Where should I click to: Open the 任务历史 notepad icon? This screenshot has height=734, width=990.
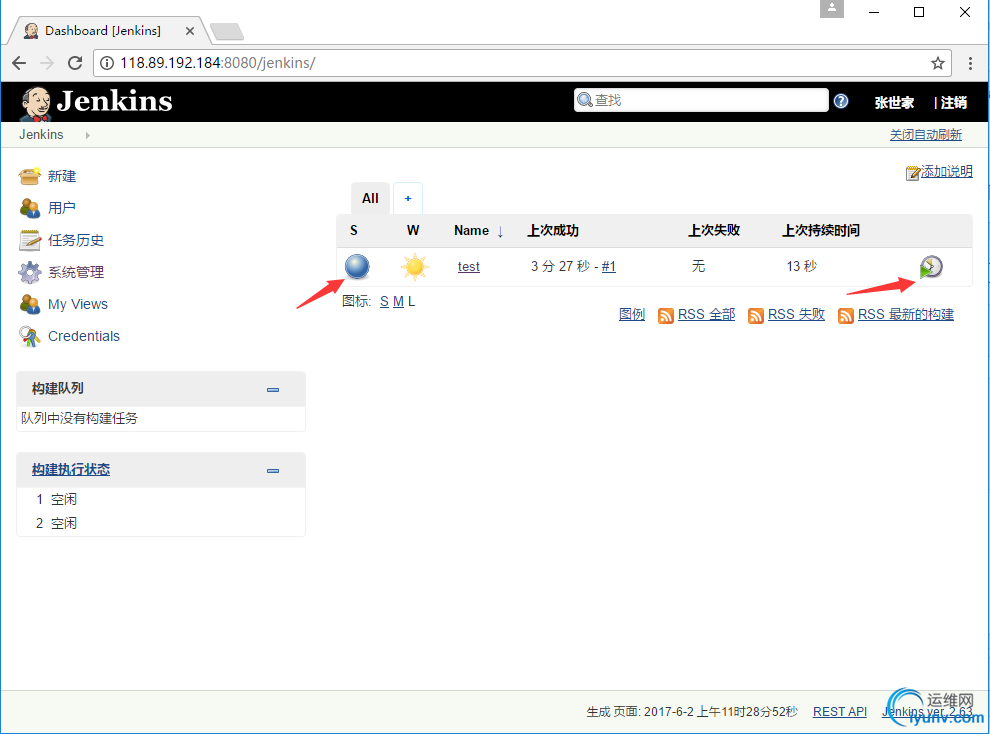click(30, 240)
